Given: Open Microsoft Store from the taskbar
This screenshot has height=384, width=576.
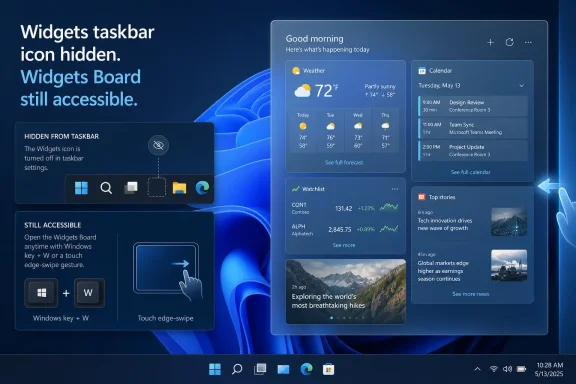Looking at the screenshot, I should pos(328,369).
